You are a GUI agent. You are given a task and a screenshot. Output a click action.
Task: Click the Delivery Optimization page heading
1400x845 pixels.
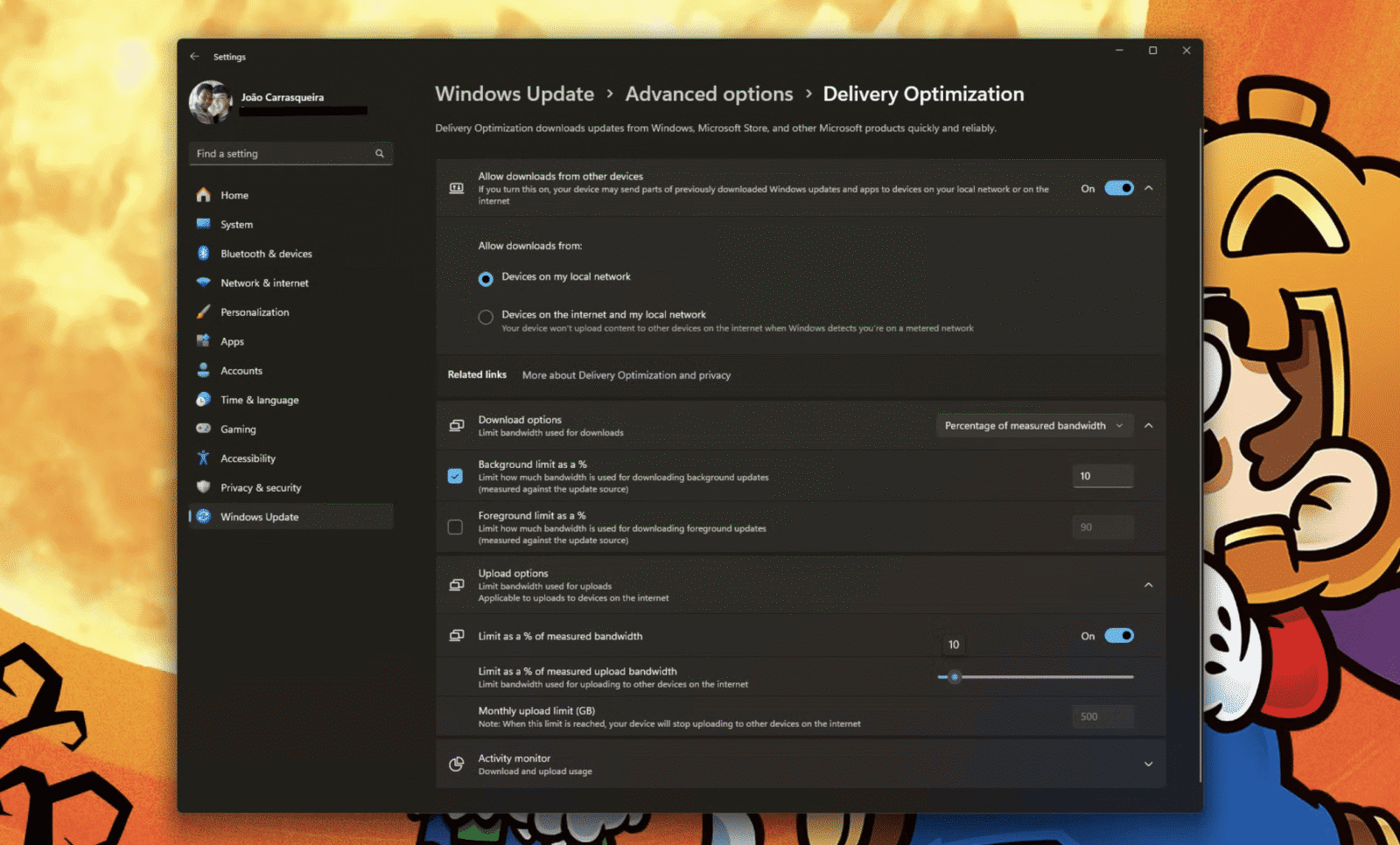coord(923,94)
